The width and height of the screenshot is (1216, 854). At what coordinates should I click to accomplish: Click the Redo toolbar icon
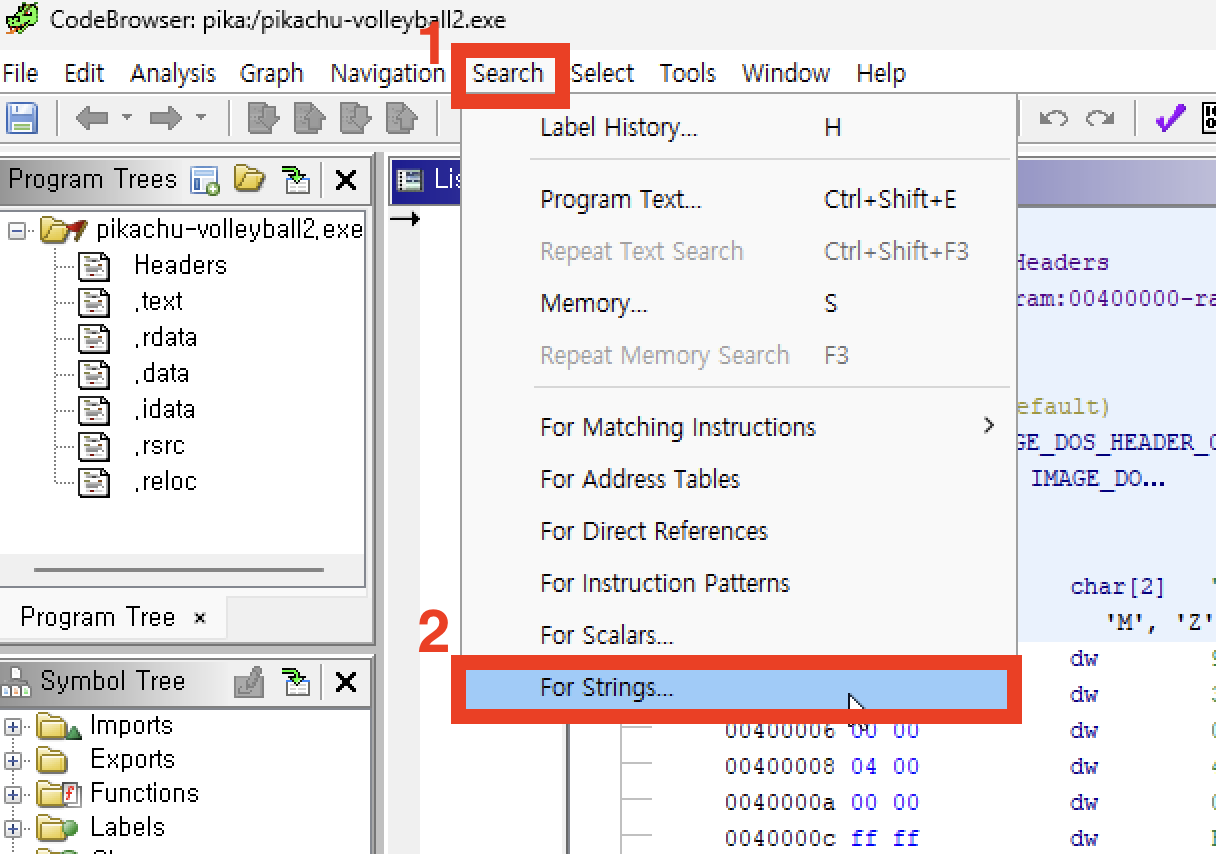[x=1100, y=119]
